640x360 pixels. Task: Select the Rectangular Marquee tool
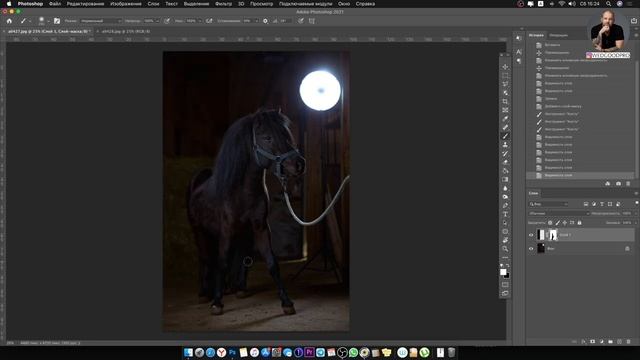click(505, 76)
